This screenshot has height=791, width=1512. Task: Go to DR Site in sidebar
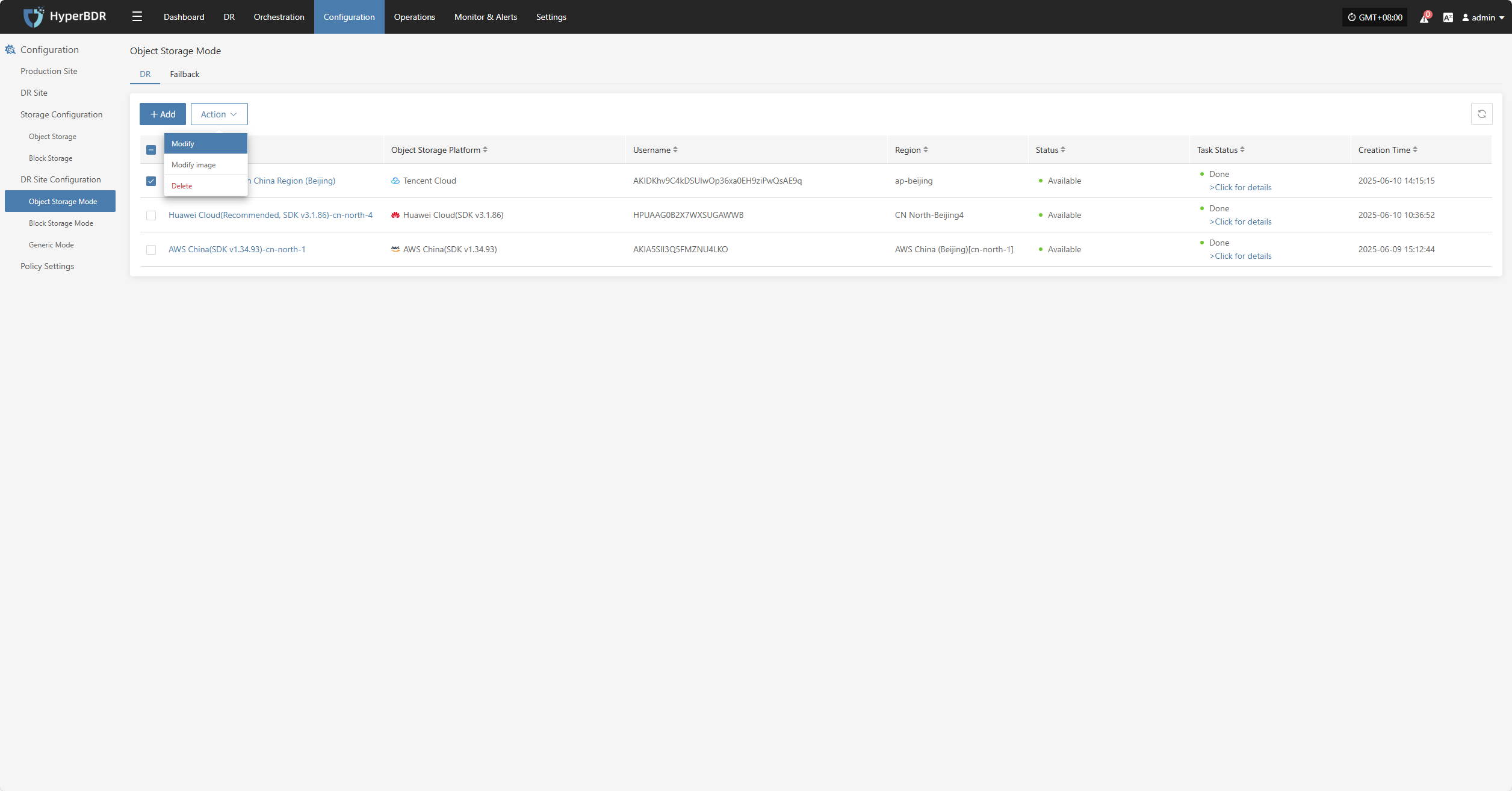[x=34, y=93]
